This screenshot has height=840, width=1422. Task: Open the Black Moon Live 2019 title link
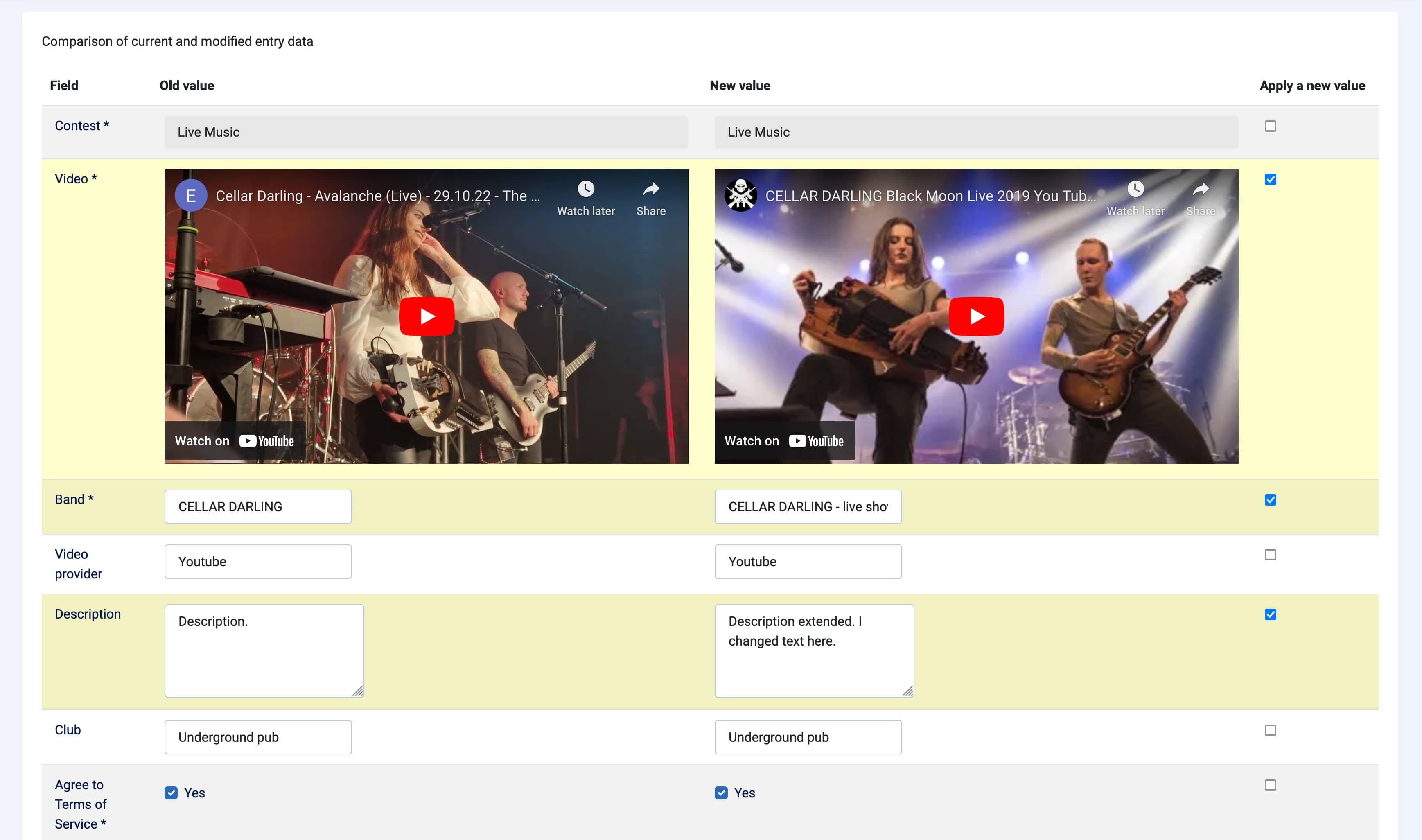point(930,196)
